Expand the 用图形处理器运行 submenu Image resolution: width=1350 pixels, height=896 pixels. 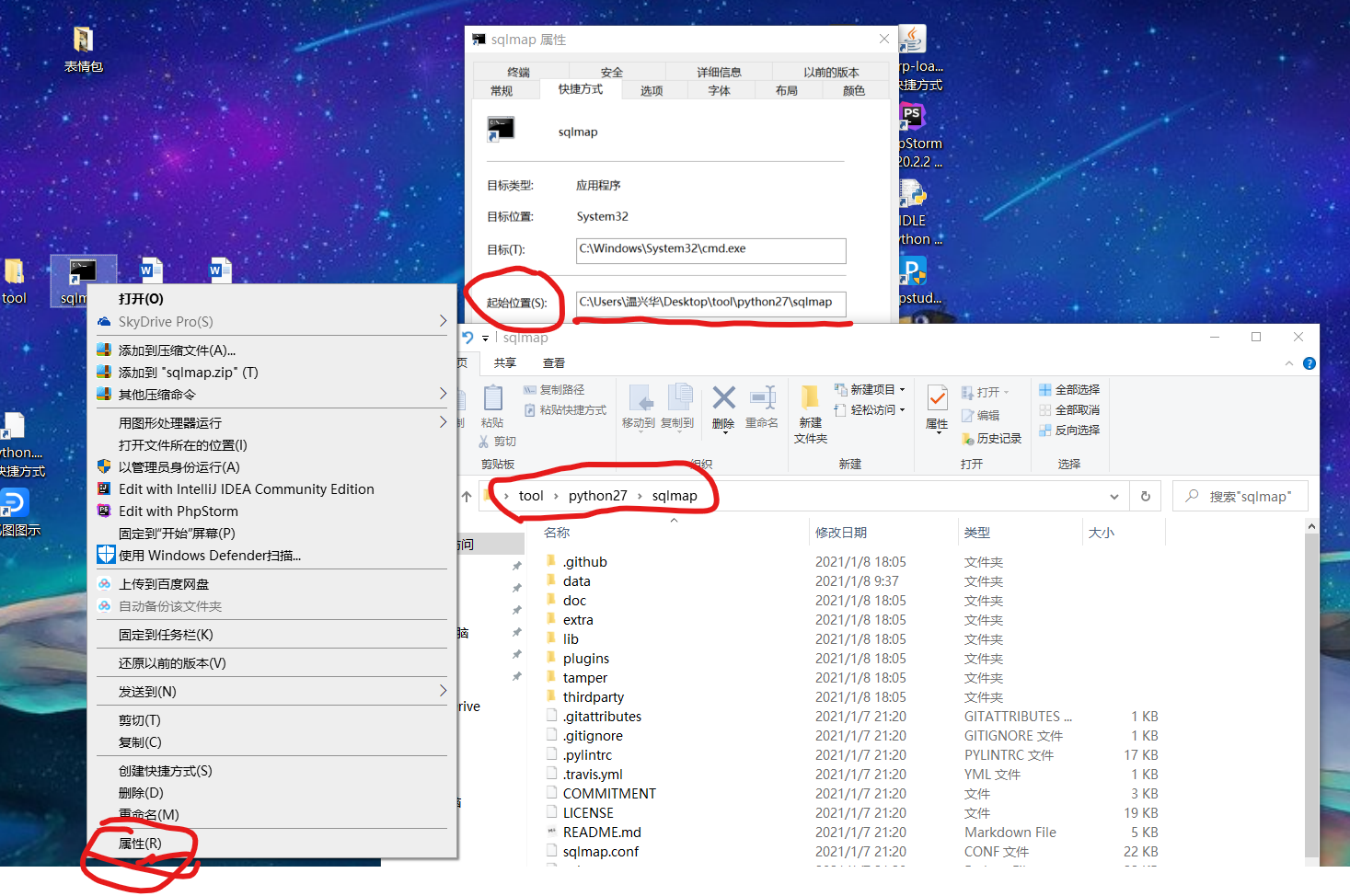443,422
